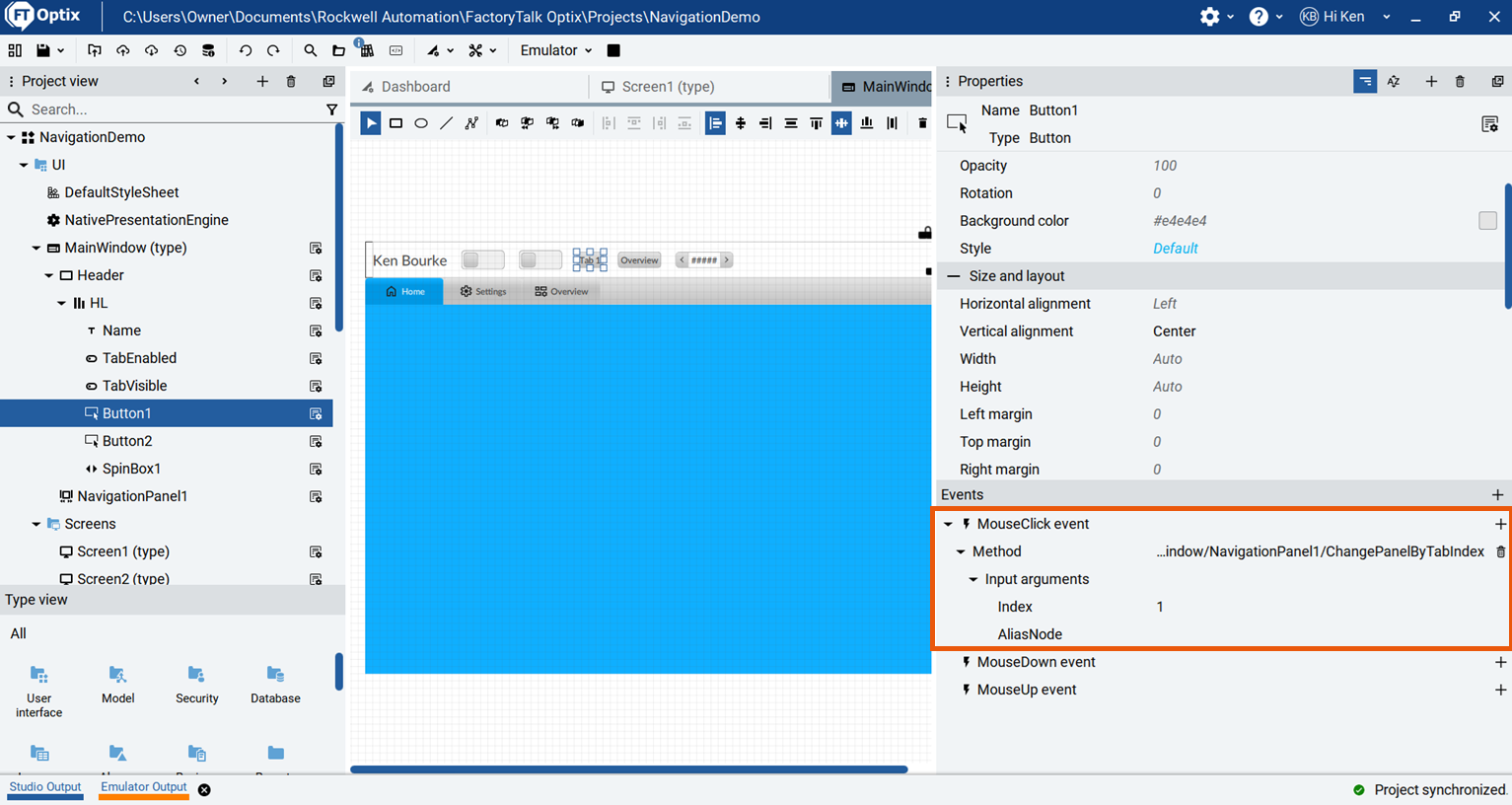Open the Hi Ken account menu
1512x805 pixels.
click(1345, 17)
